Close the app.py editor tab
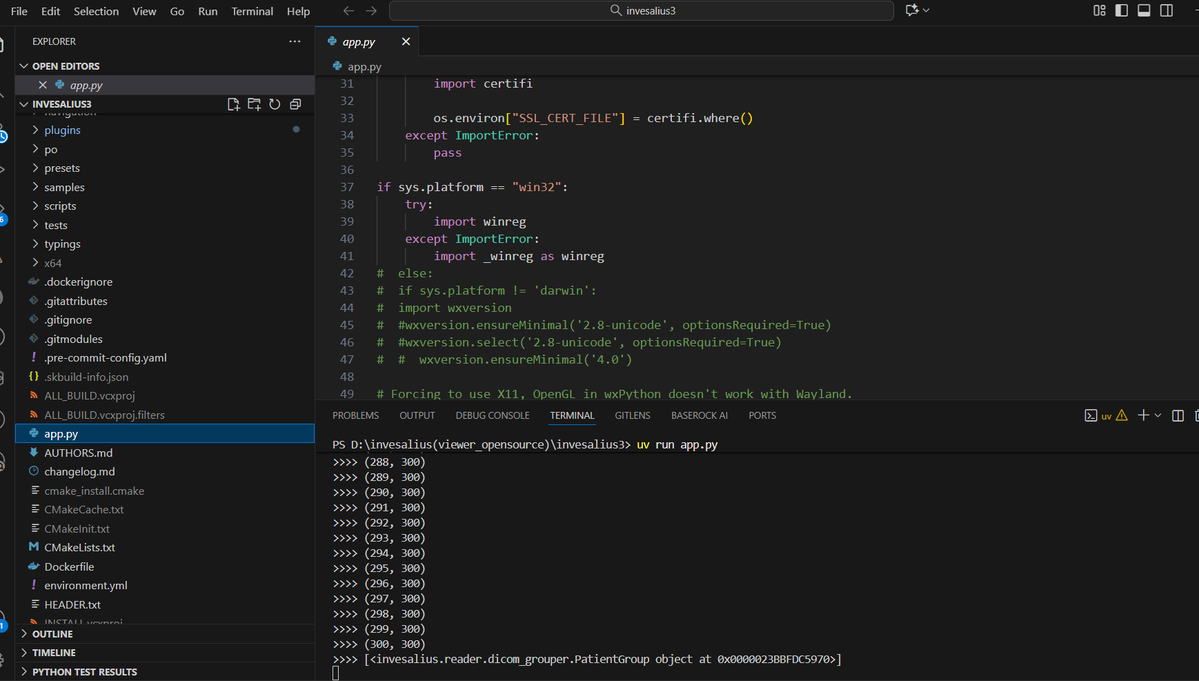 pos(405,42)
